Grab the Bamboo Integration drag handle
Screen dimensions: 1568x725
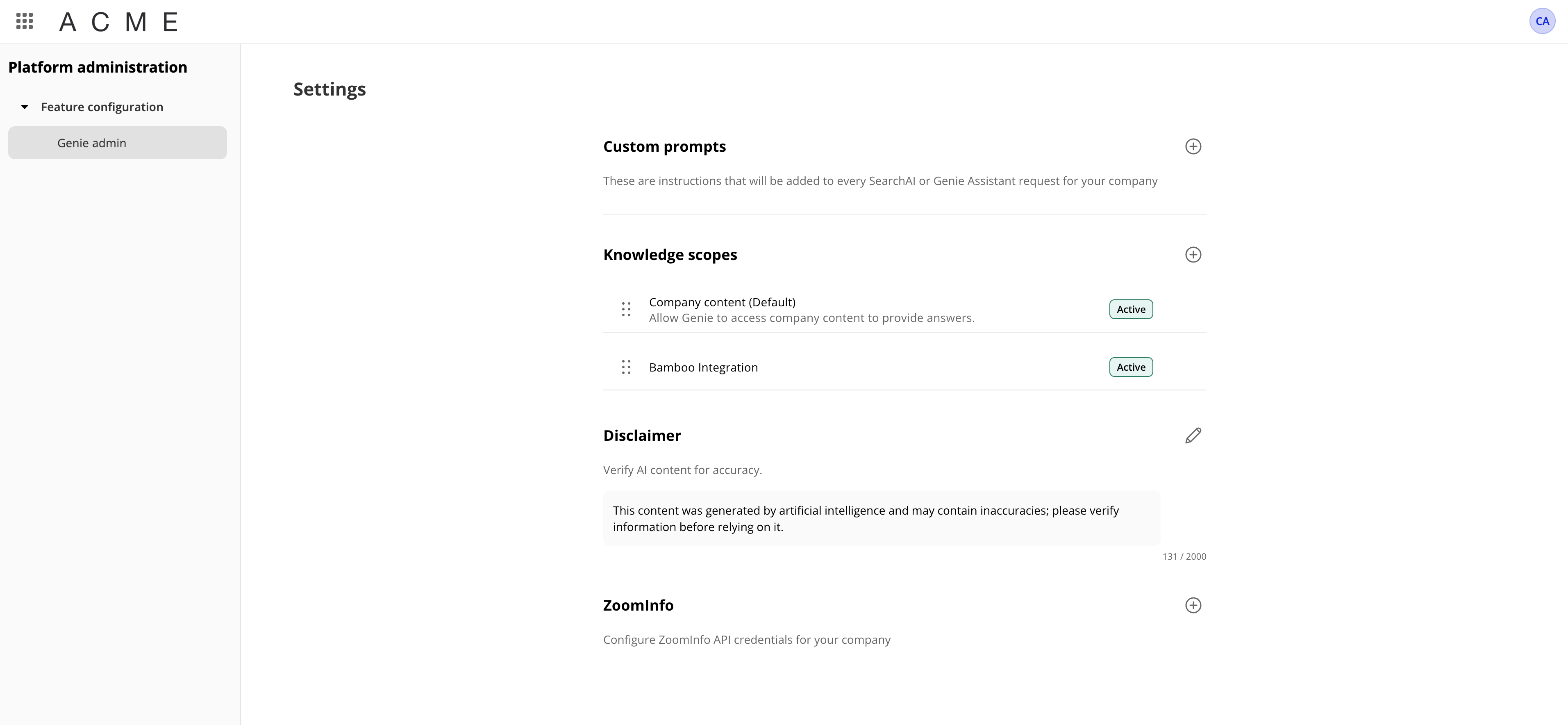point(626,367)
